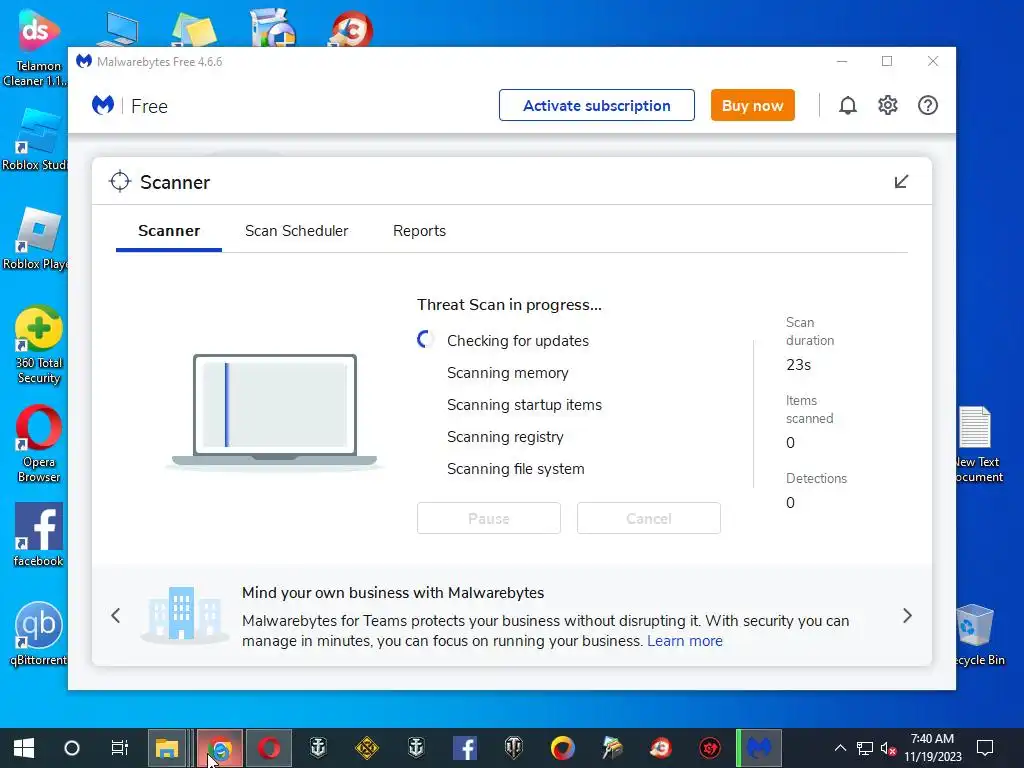This screenshot has width=1024, height=768.
Task: Select the Roblox Studio desktop icon
Action: (36, 139)
